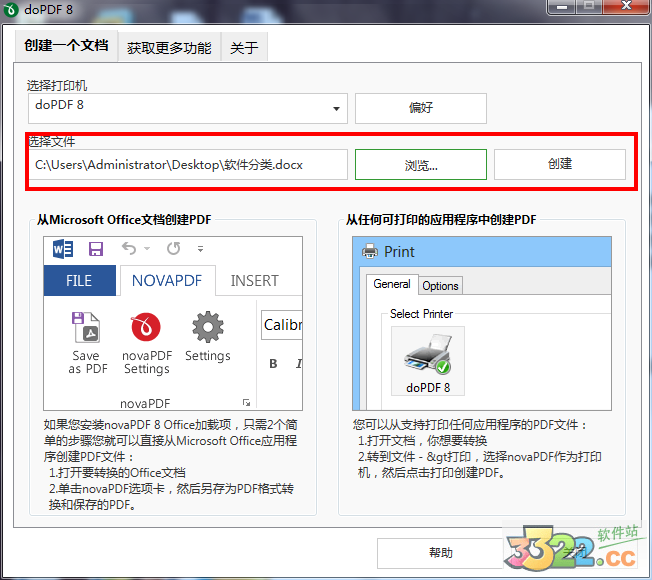Click the 帮助 help button
This screenshot has height=580, width=652.
(x=441, y=553)
